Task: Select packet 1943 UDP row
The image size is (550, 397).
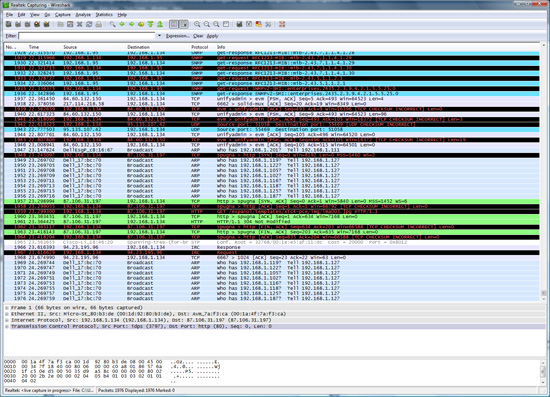Action: pos(272,129)
